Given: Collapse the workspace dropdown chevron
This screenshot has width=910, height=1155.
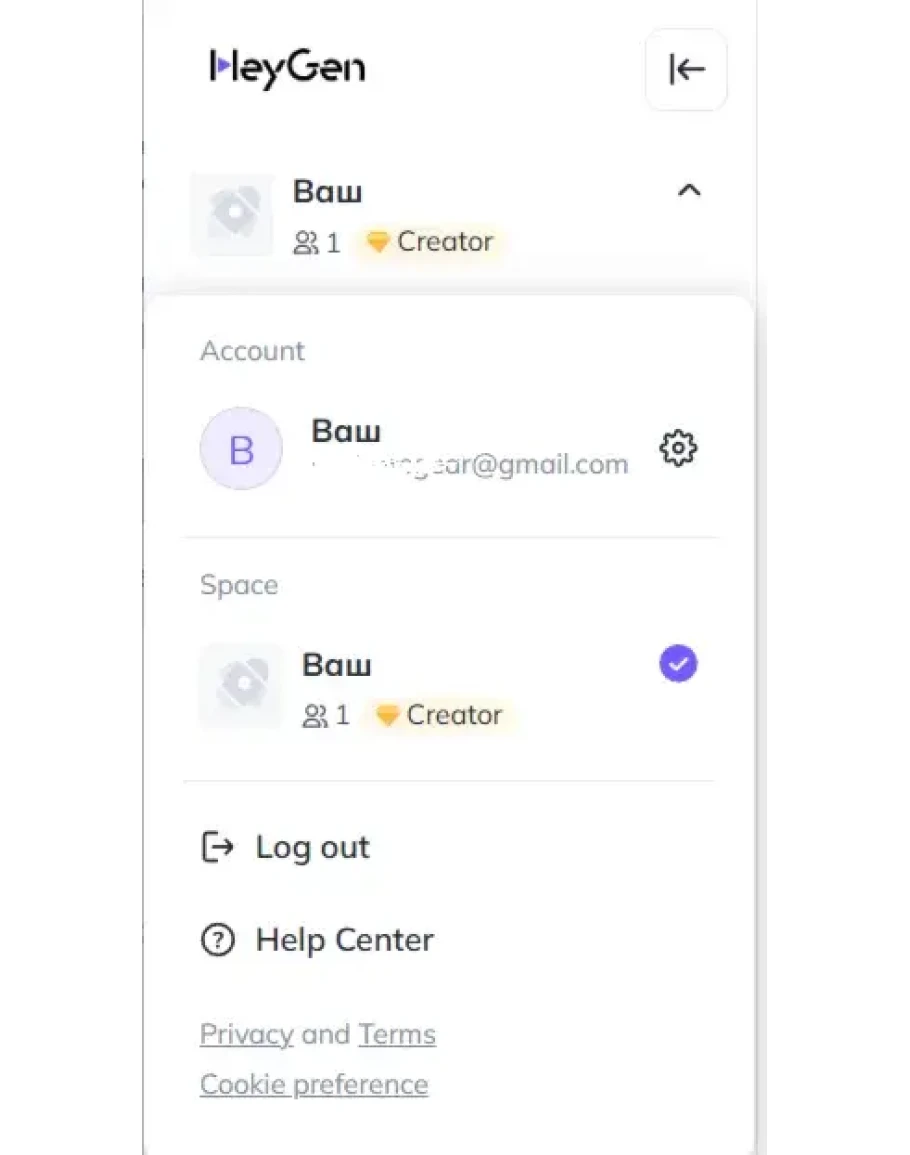Looking at the screenshot, I should [689, 190].
